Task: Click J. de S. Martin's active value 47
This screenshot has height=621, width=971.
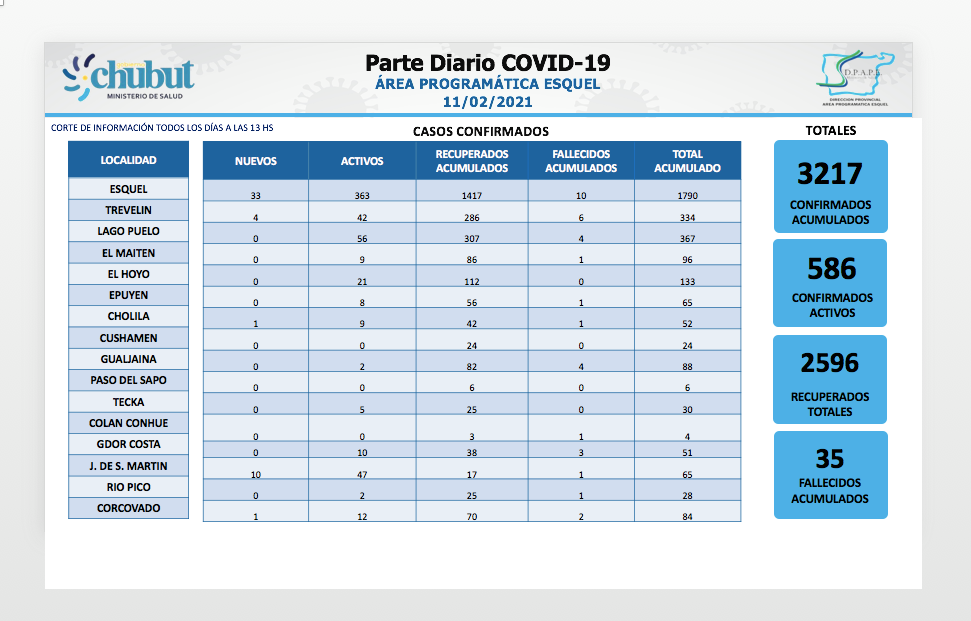Action: coord(362,475)
